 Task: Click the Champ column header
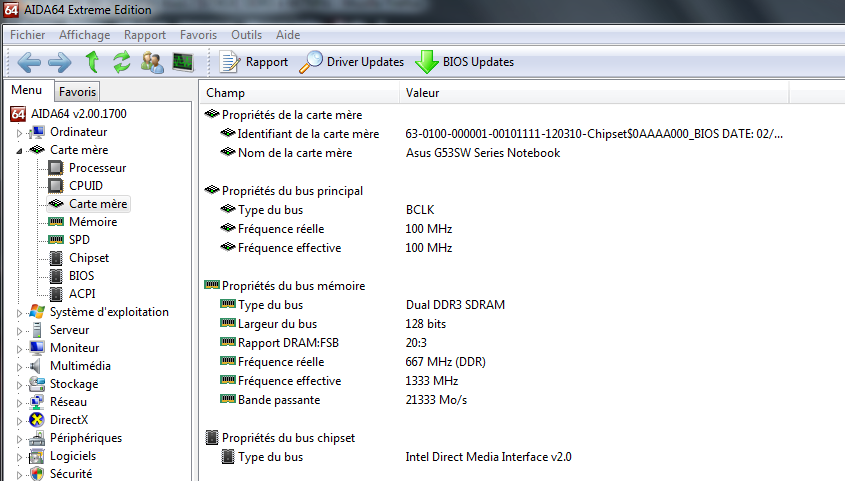[226, 93]
